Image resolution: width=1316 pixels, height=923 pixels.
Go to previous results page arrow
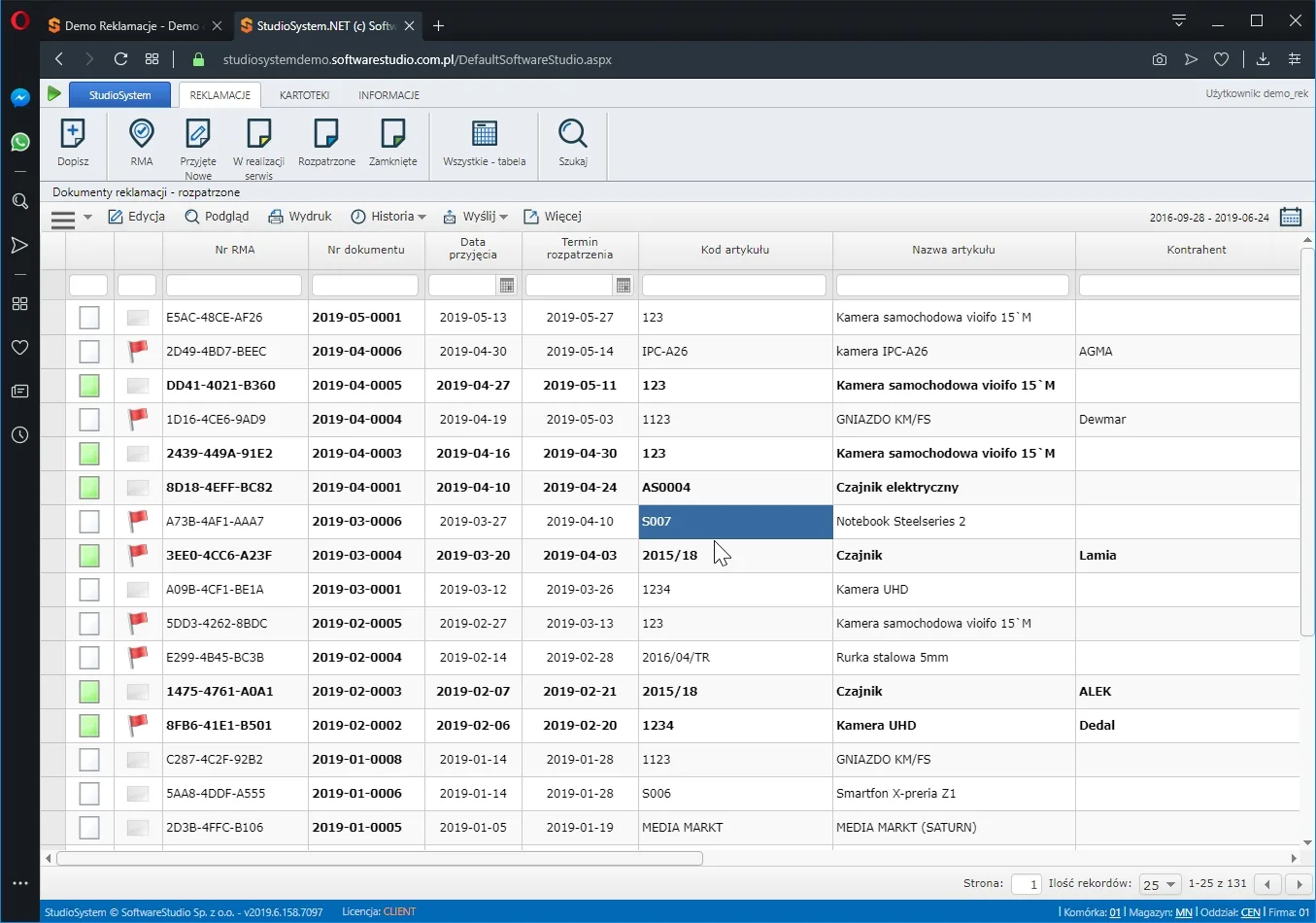tap(1267, 884)
